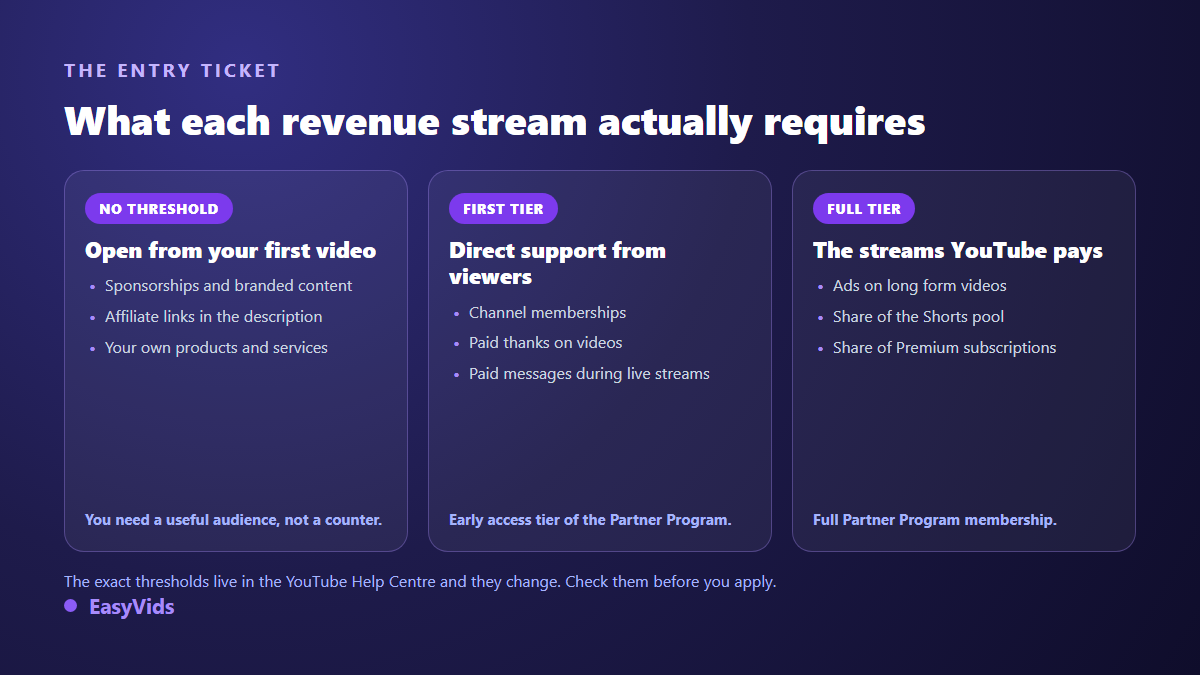Select 'Sponsorships and branded content' bullet
Image resolution: width=1200 pixels, height=675 pixels.
tap(228, 286)
